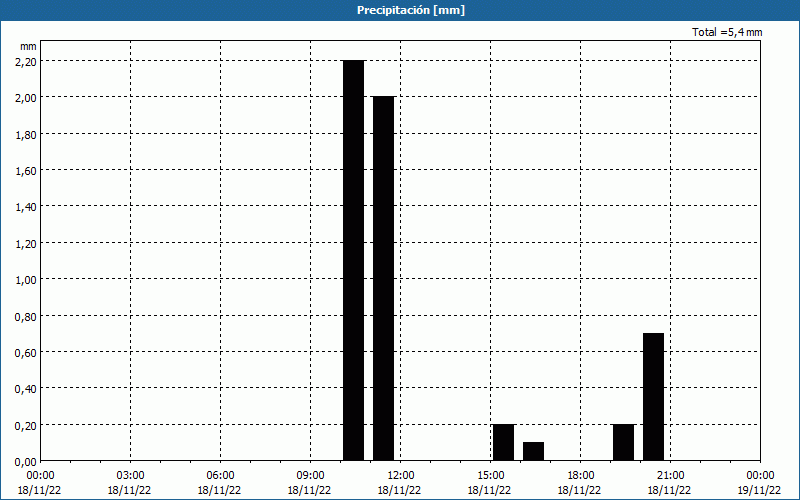Select the 0,20 mm bar starting at 15:00

click(503, 443)
